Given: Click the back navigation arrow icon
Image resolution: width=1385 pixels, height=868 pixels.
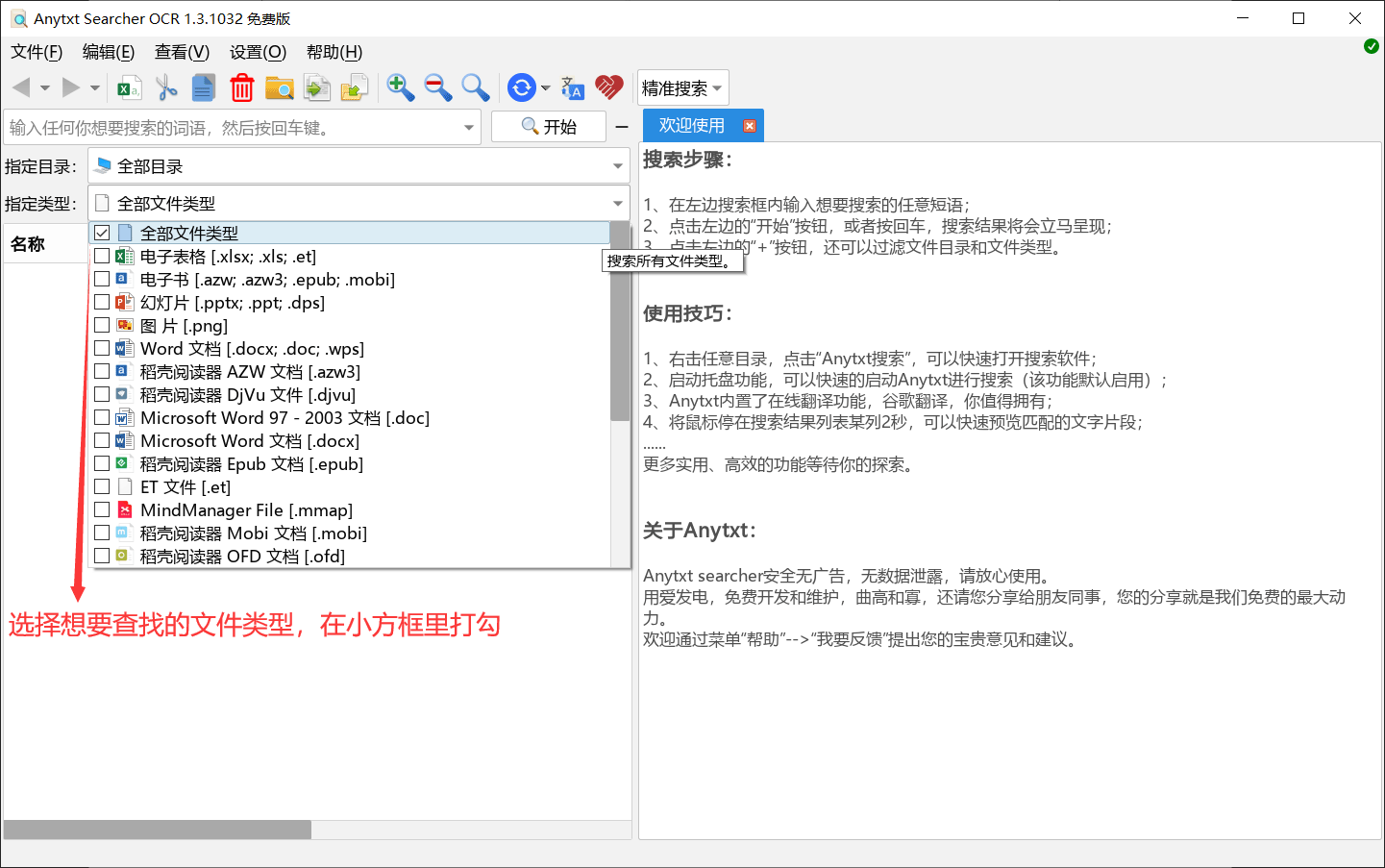Looking at the screenshot, I should tap(21, 87).
